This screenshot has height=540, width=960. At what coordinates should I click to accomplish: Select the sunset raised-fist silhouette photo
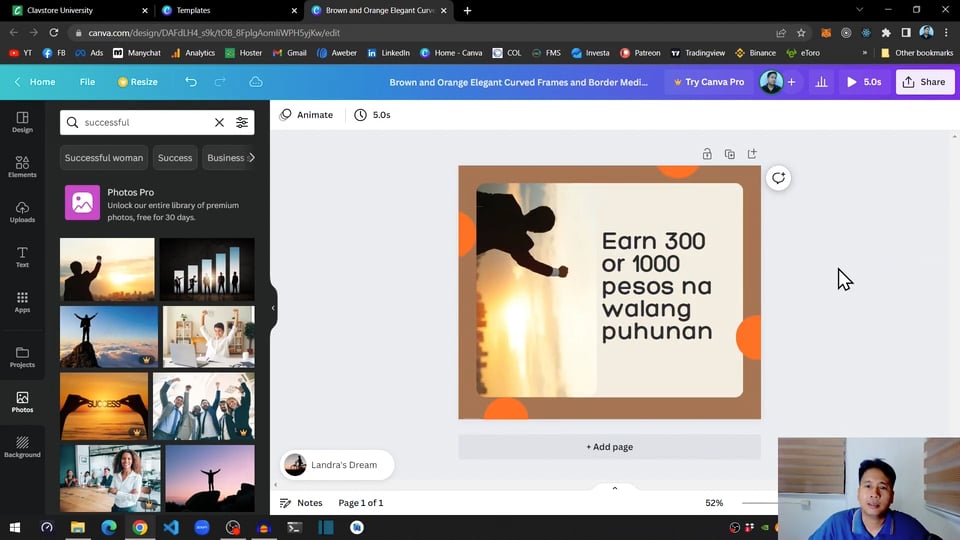point(107,269)
